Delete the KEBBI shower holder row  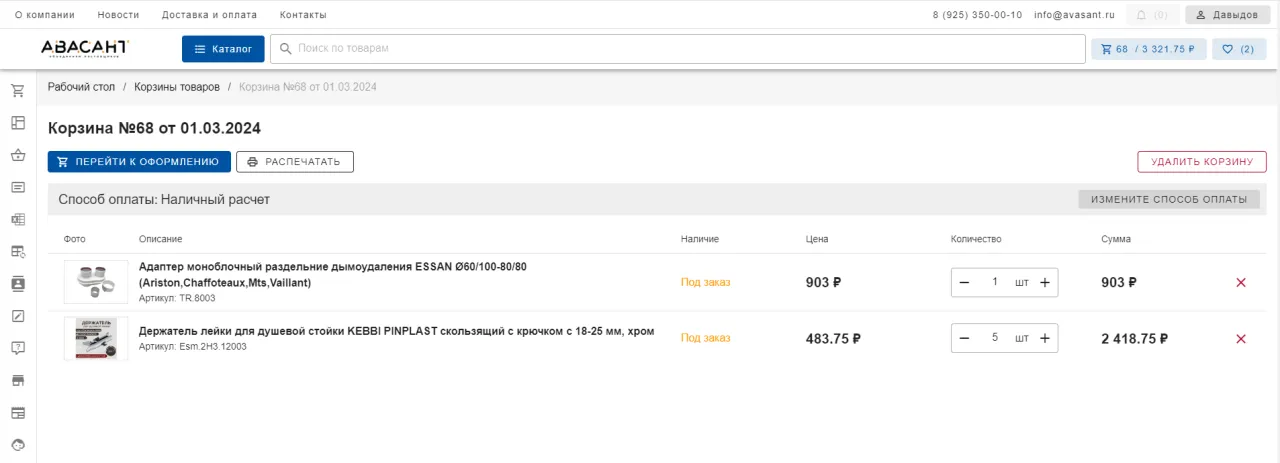point(1241,339)
